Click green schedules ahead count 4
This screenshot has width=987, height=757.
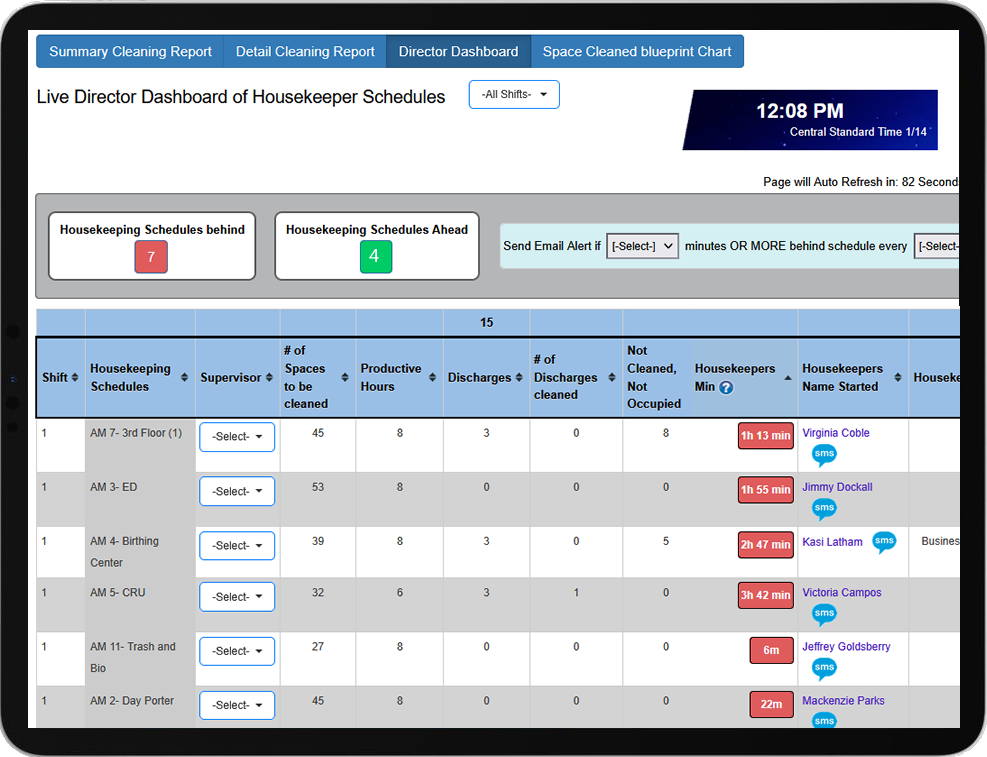point(376,257)
